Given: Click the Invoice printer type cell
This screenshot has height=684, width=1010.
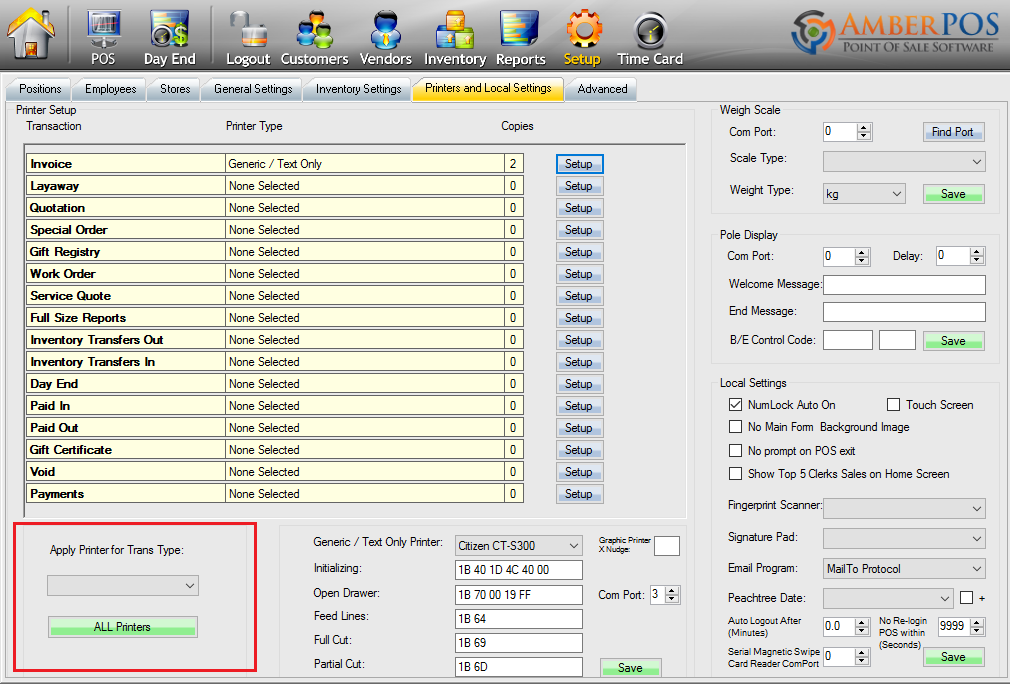Looking at the screenshot, I should click(365, 164).
